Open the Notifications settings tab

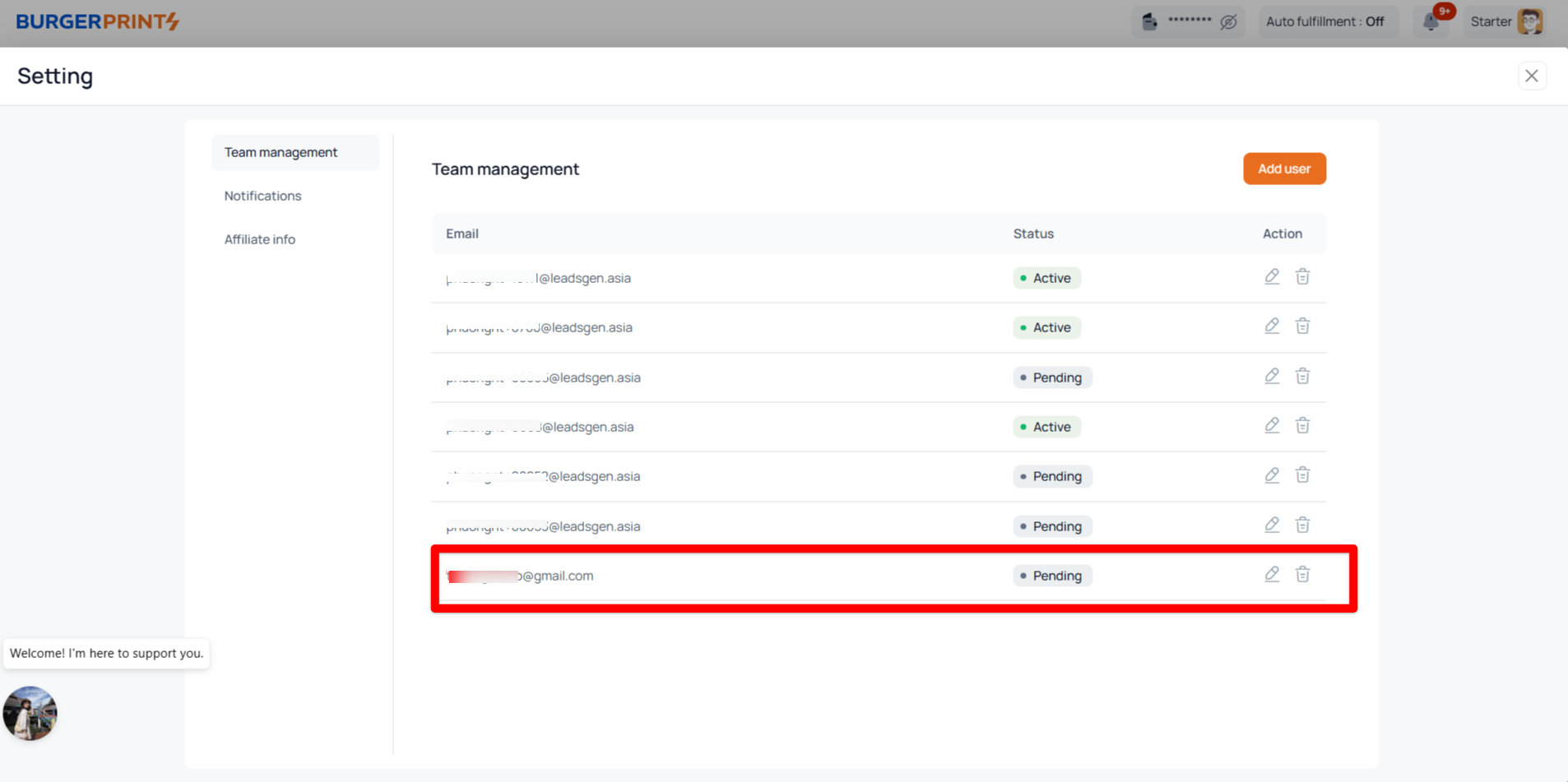point(262,196)
